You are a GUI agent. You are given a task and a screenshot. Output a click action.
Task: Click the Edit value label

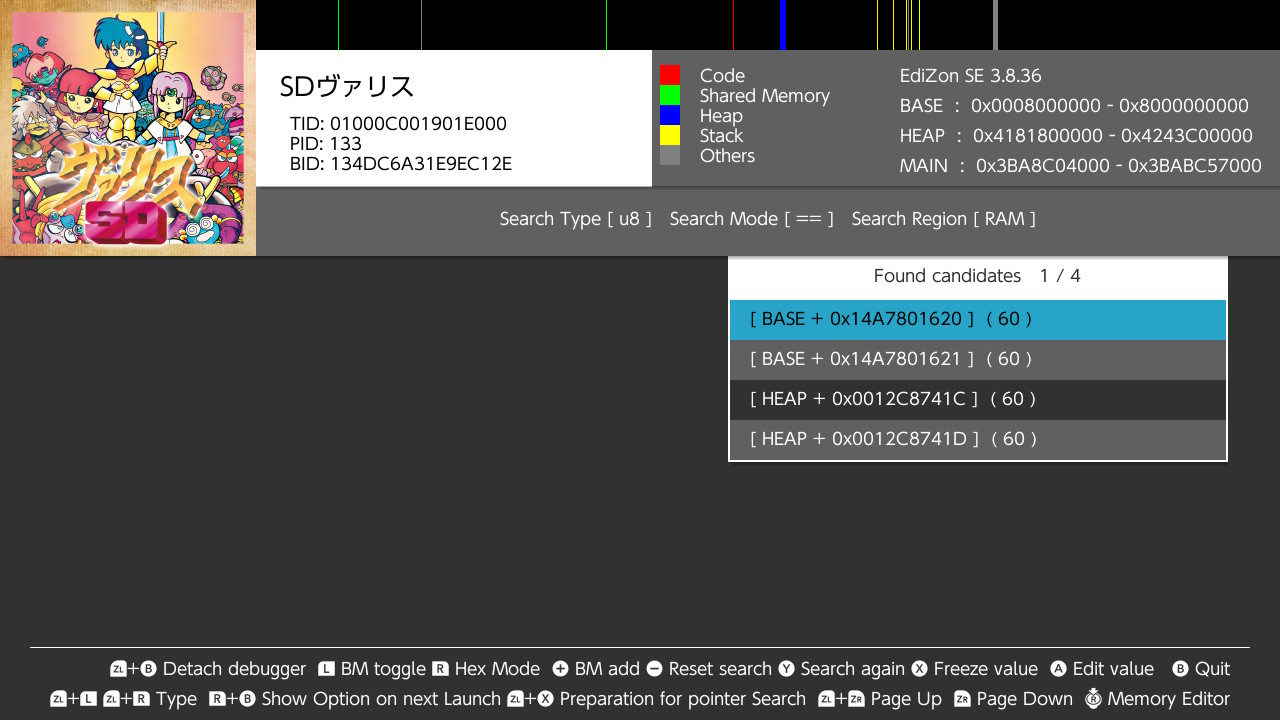pyautogui.click(x=1113, y=669)
